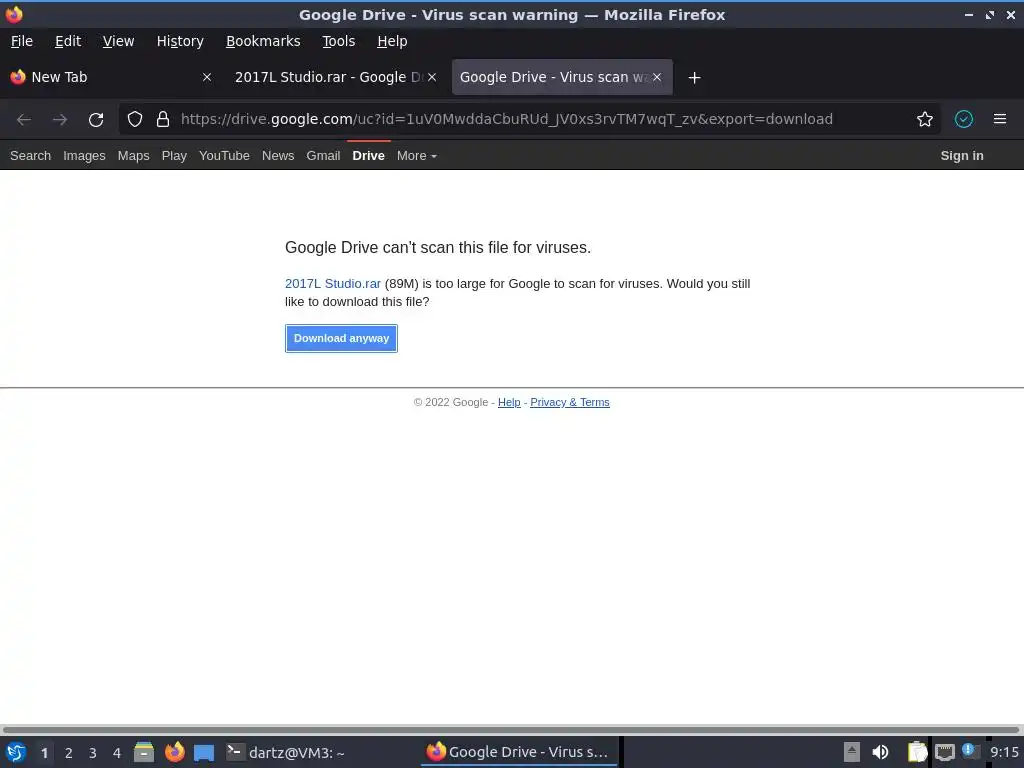Go back to the previous page
This screenshot has height=768, width=1024.
[24, 119]
